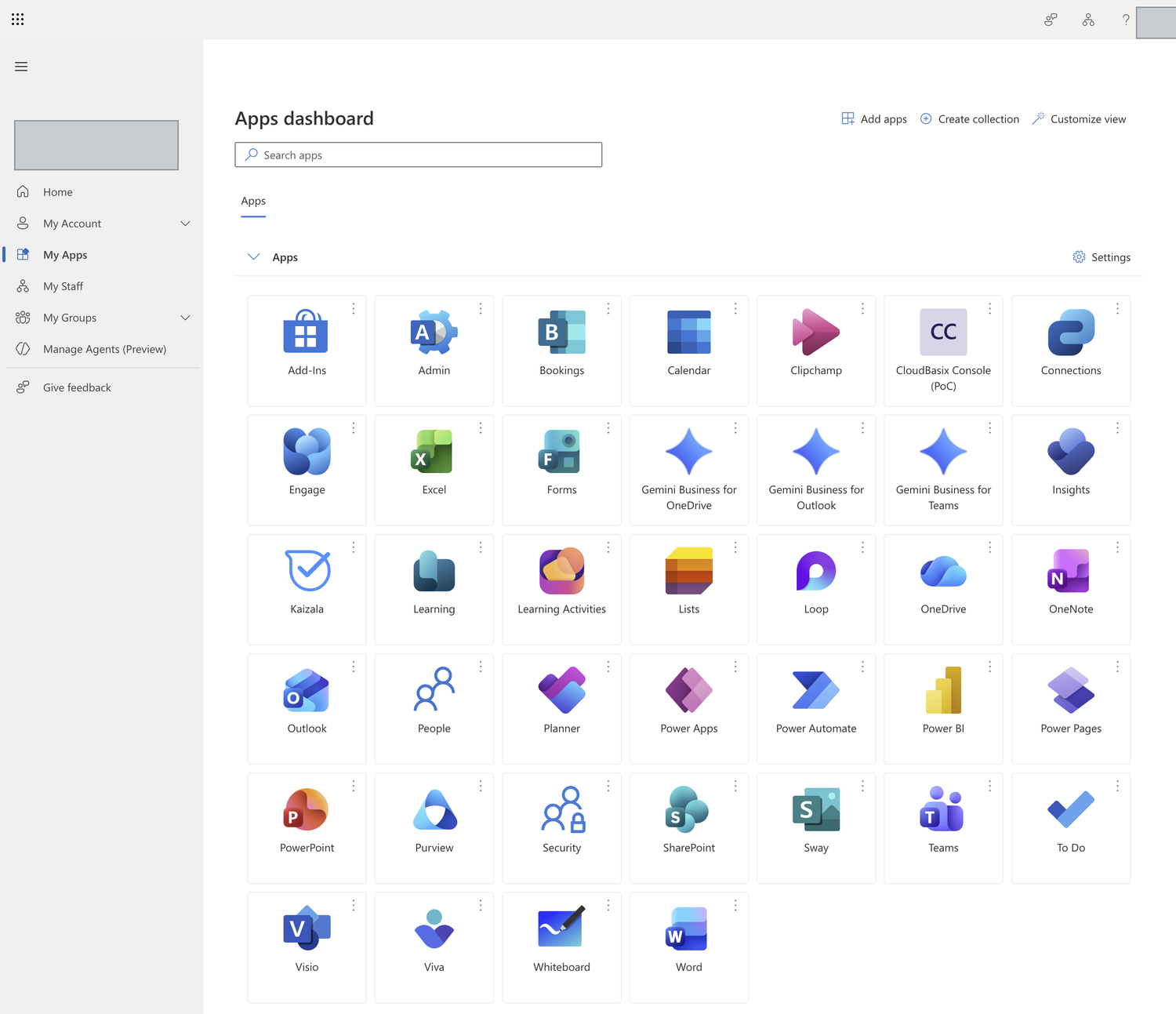
Task: Launch Microsoft Teams app
Action: (943, 827)
